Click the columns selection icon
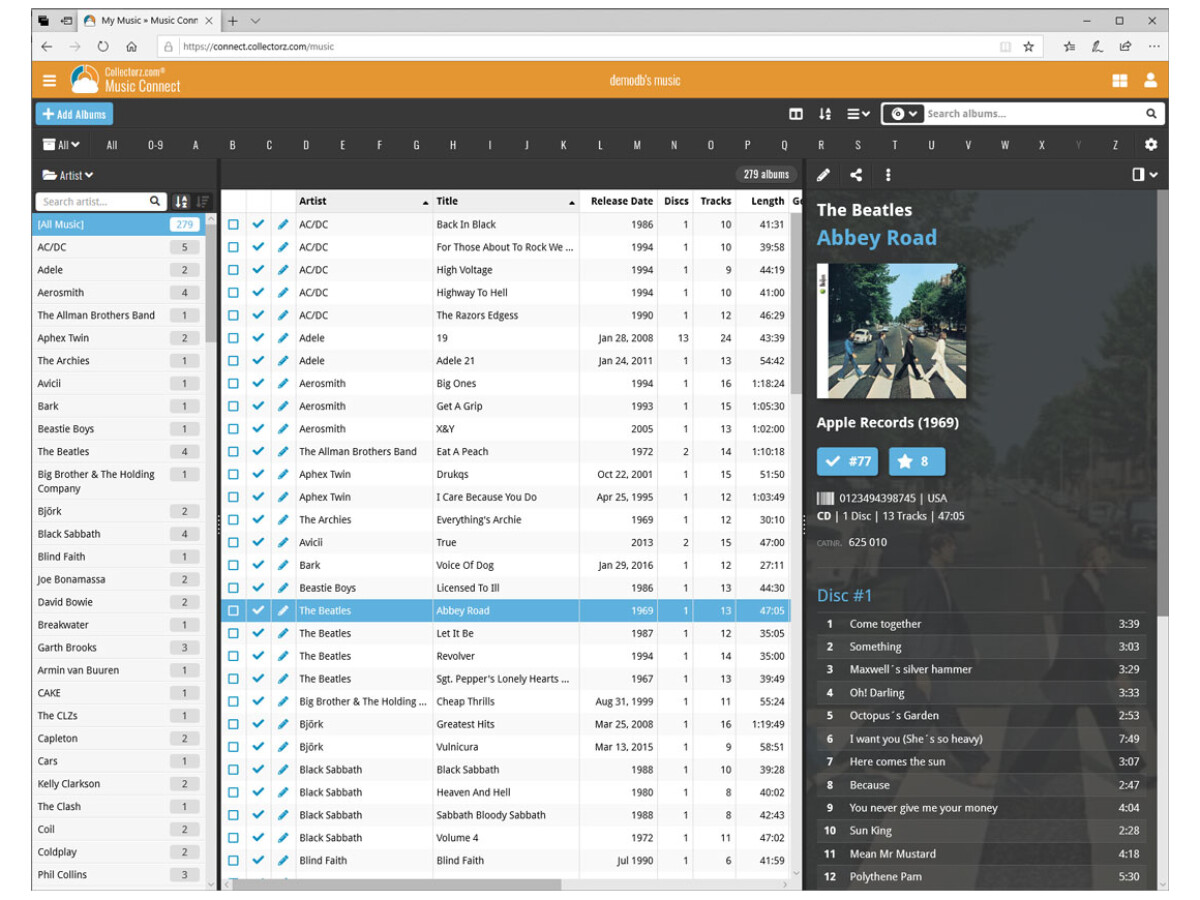This screenshot has width=1200, height=900. [x=796, y=114]
